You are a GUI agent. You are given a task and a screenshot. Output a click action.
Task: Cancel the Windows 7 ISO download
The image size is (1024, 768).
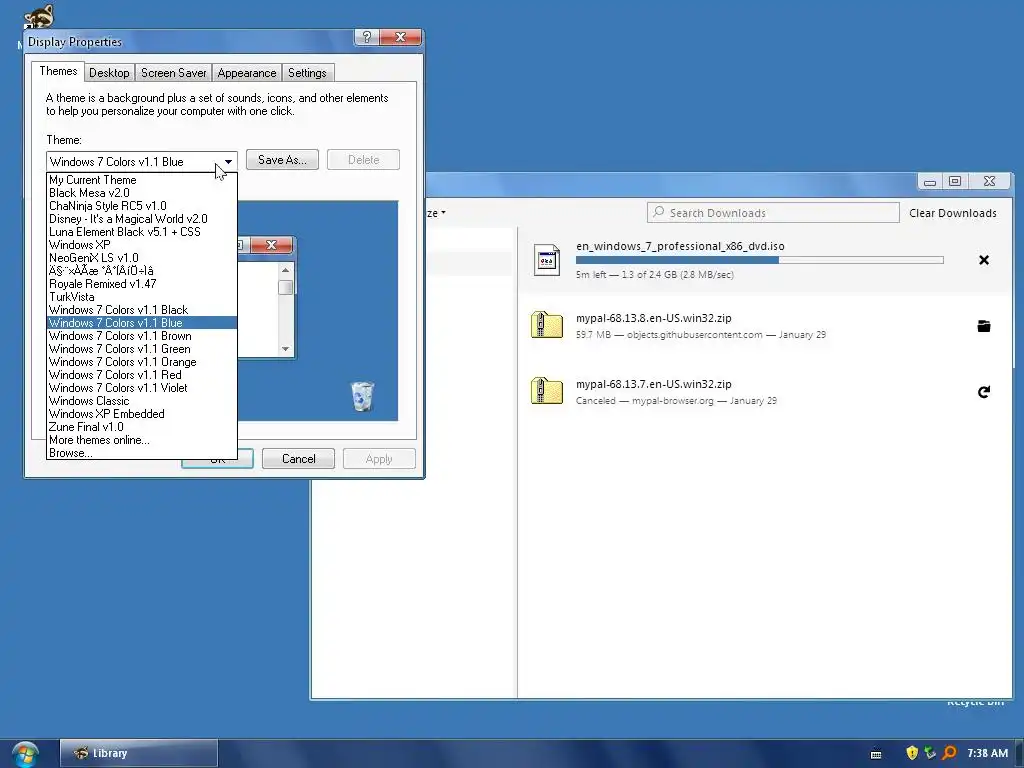[x=984, y=260]
